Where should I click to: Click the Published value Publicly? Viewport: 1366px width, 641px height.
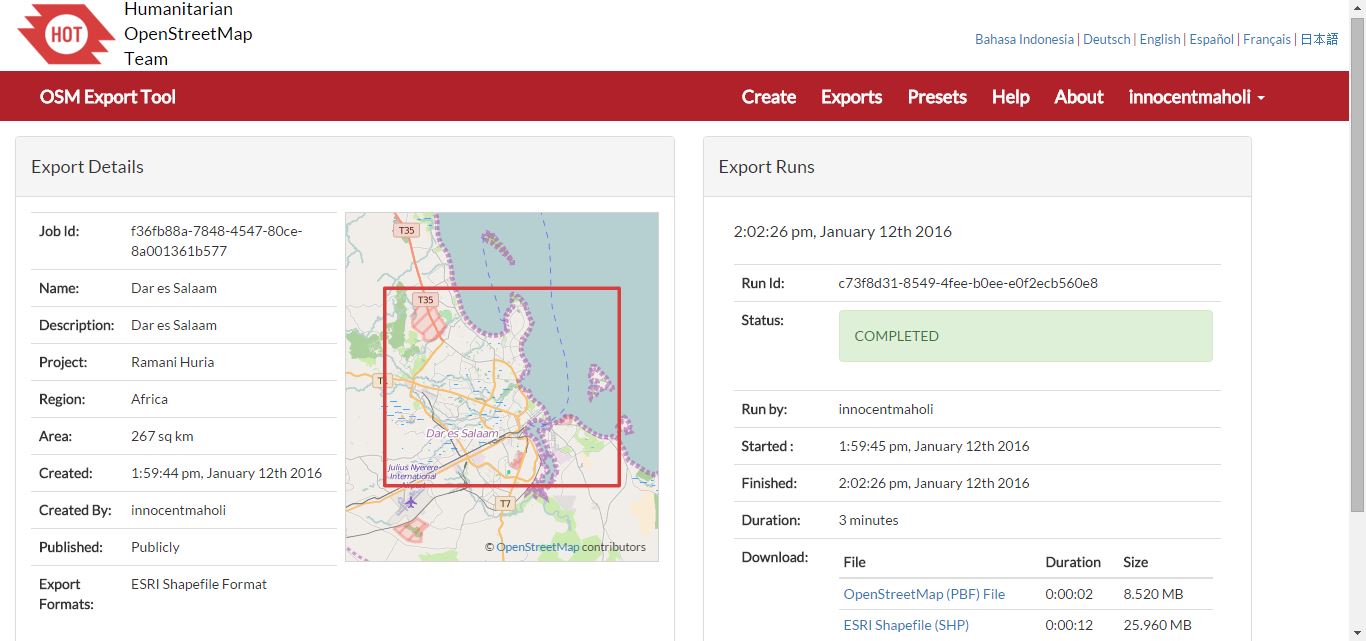coord(155,547)
